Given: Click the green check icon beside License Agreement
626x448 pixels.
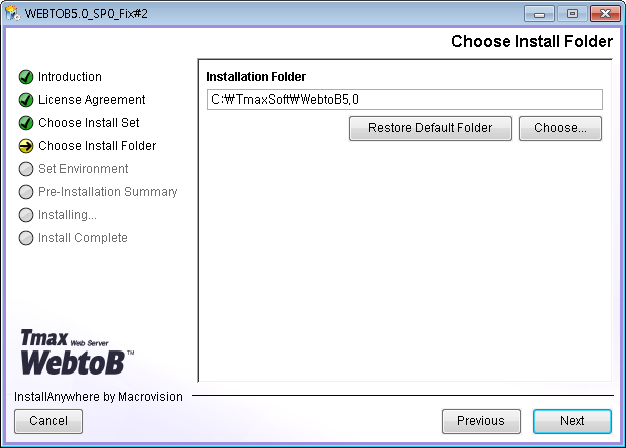Looking at the screenshot, I should tap(26, 100).
